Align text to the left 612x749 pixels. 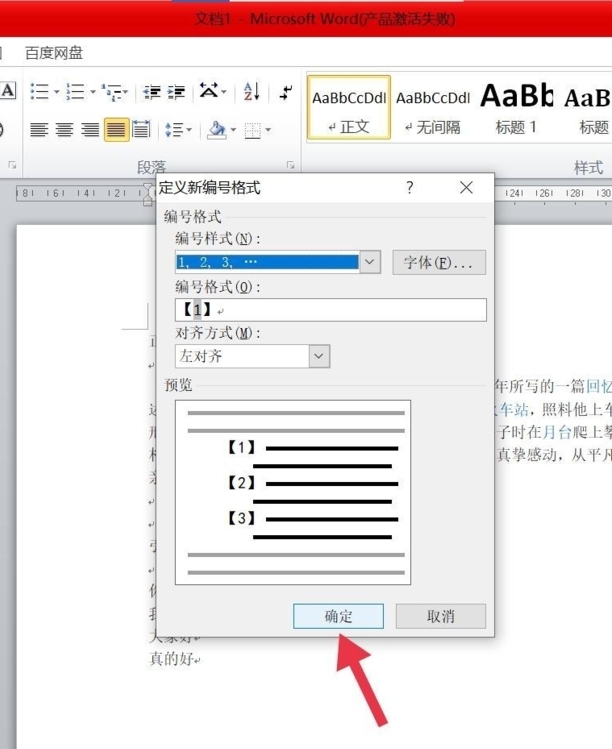click(x=39, y=130)
